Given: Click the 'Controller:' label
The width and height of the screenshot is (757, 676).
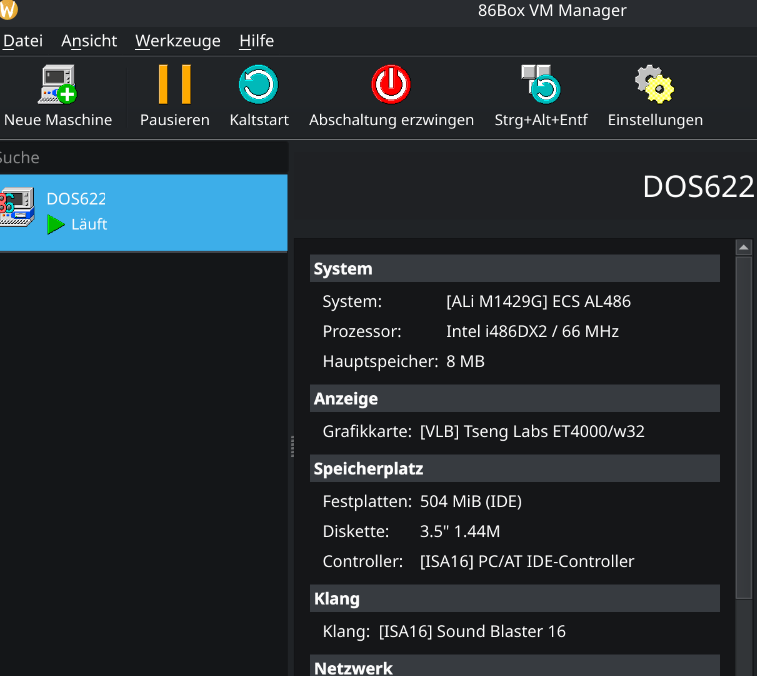Looking at the screenshot, I should [363, 561].
